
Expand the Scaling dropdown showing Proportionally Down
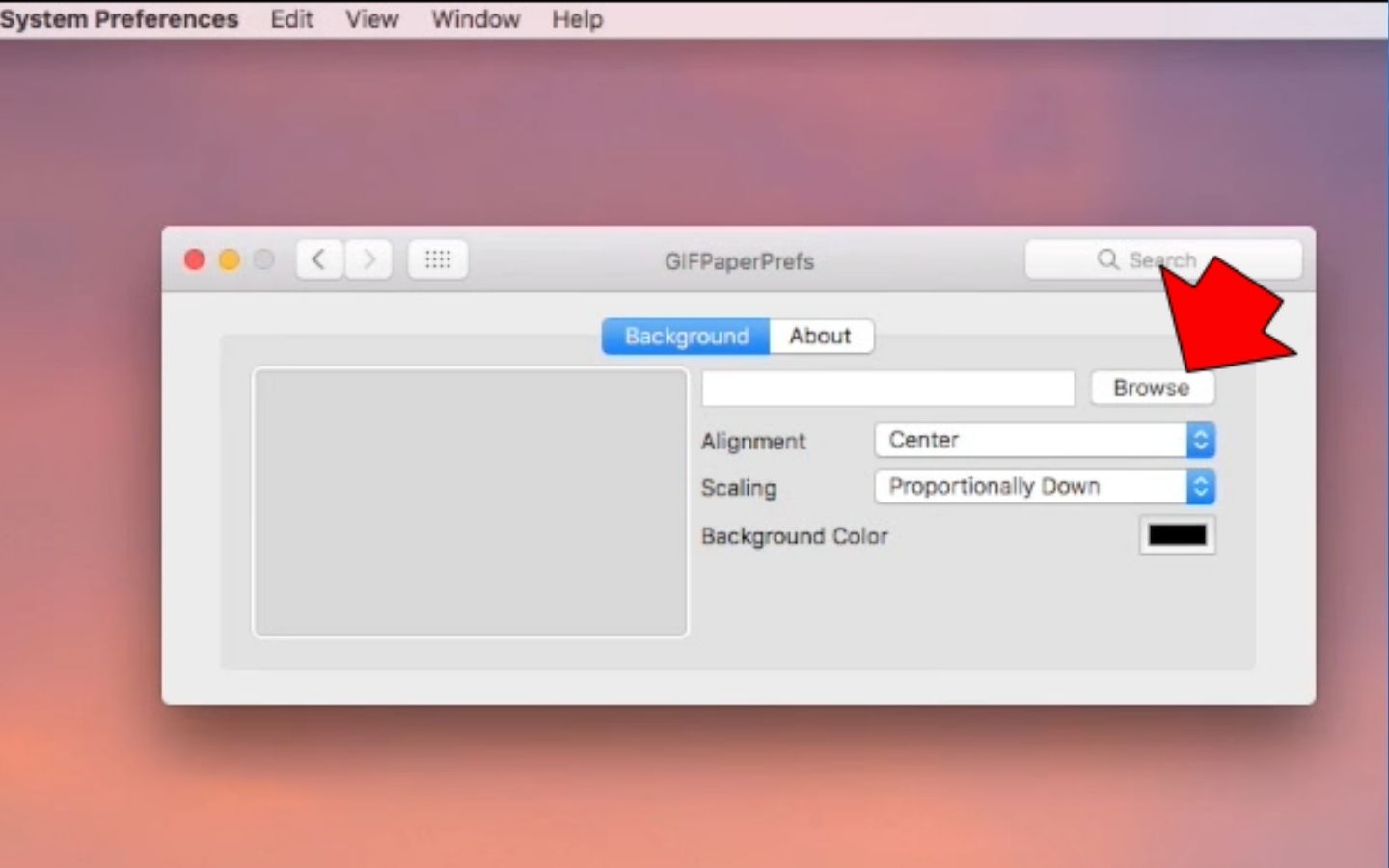1044,487
